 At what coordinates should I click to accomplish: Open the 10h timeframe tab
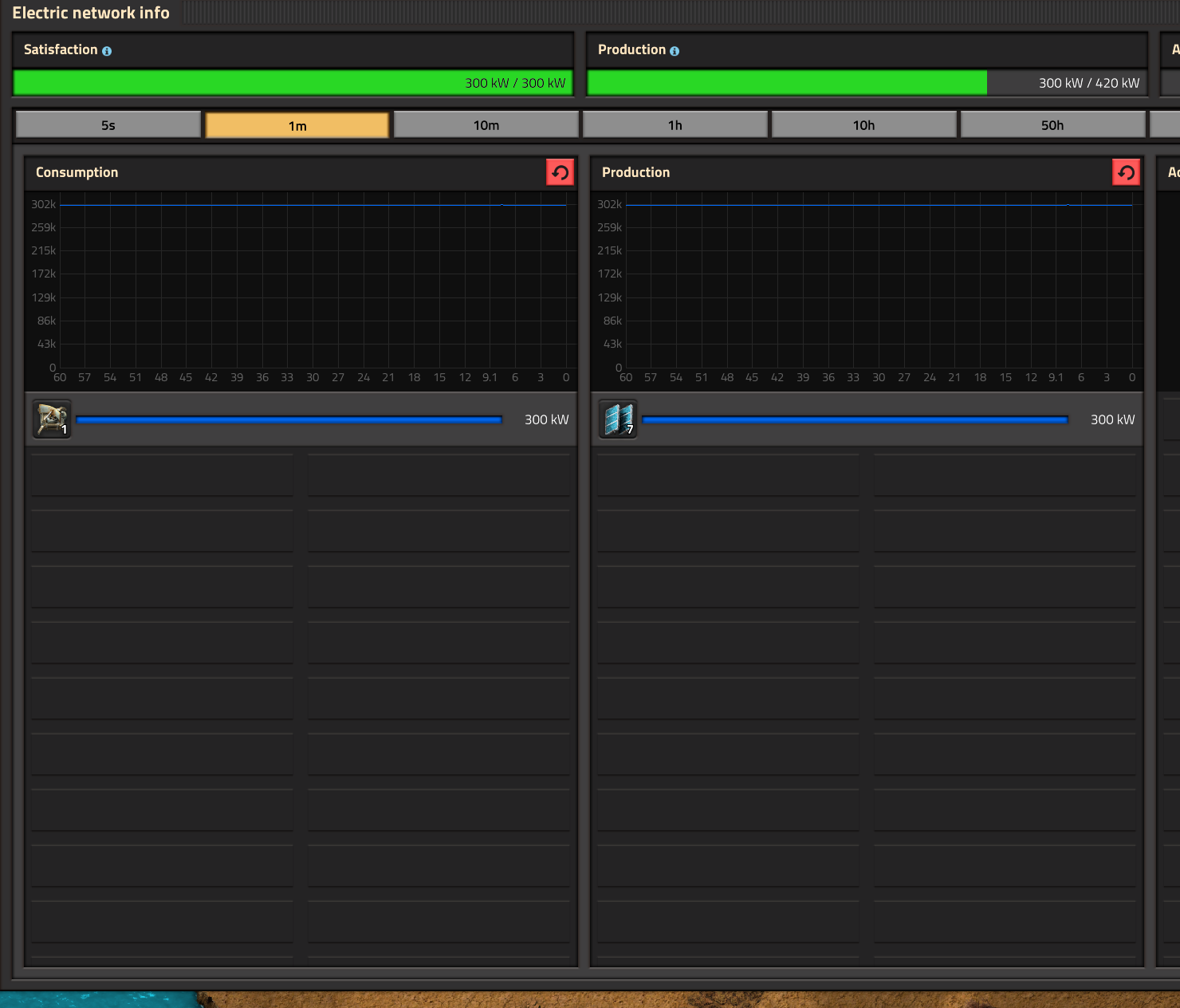[x=863, y=125]
